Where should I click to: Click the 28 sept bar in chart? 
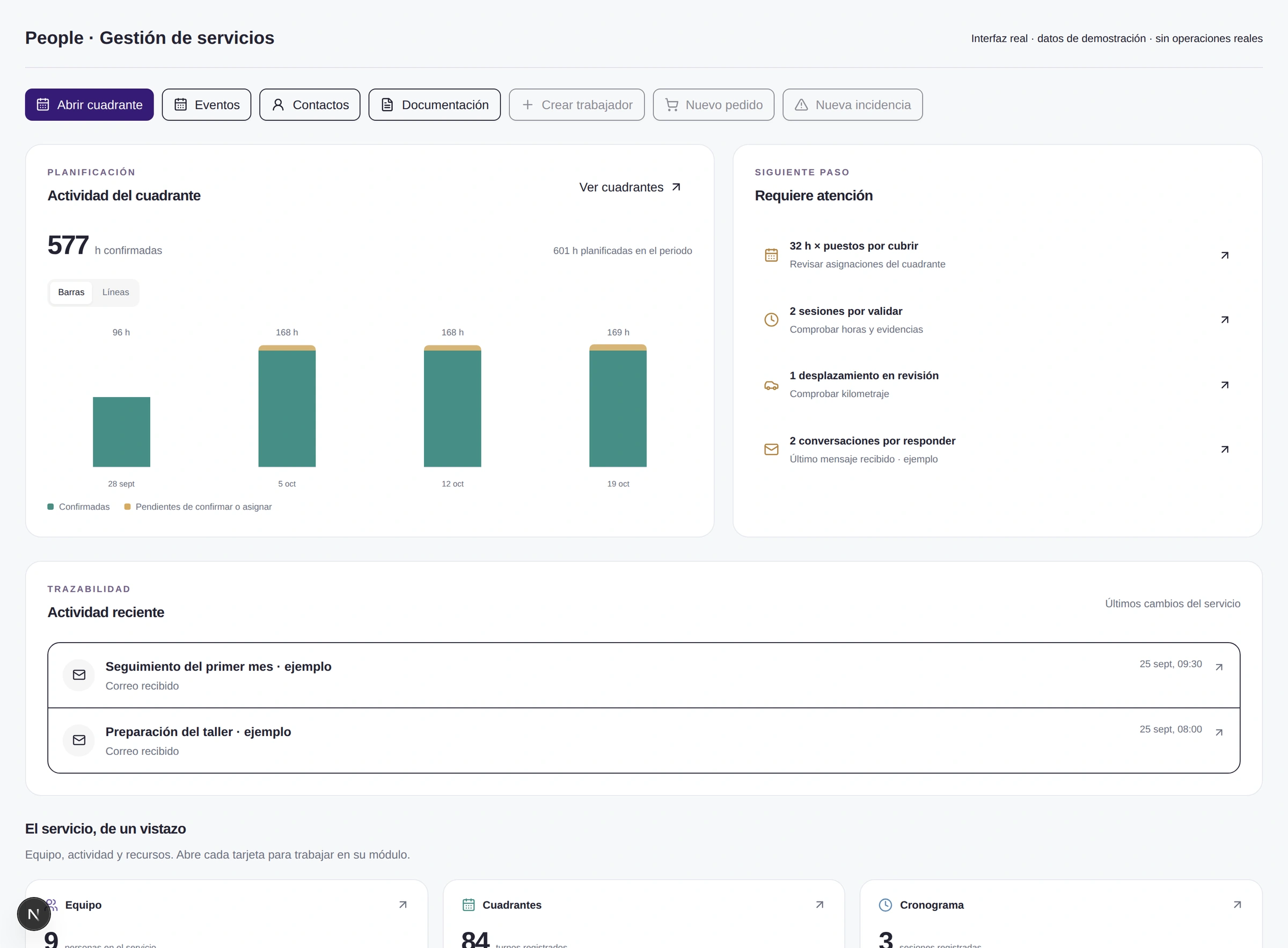click(122, 431)
